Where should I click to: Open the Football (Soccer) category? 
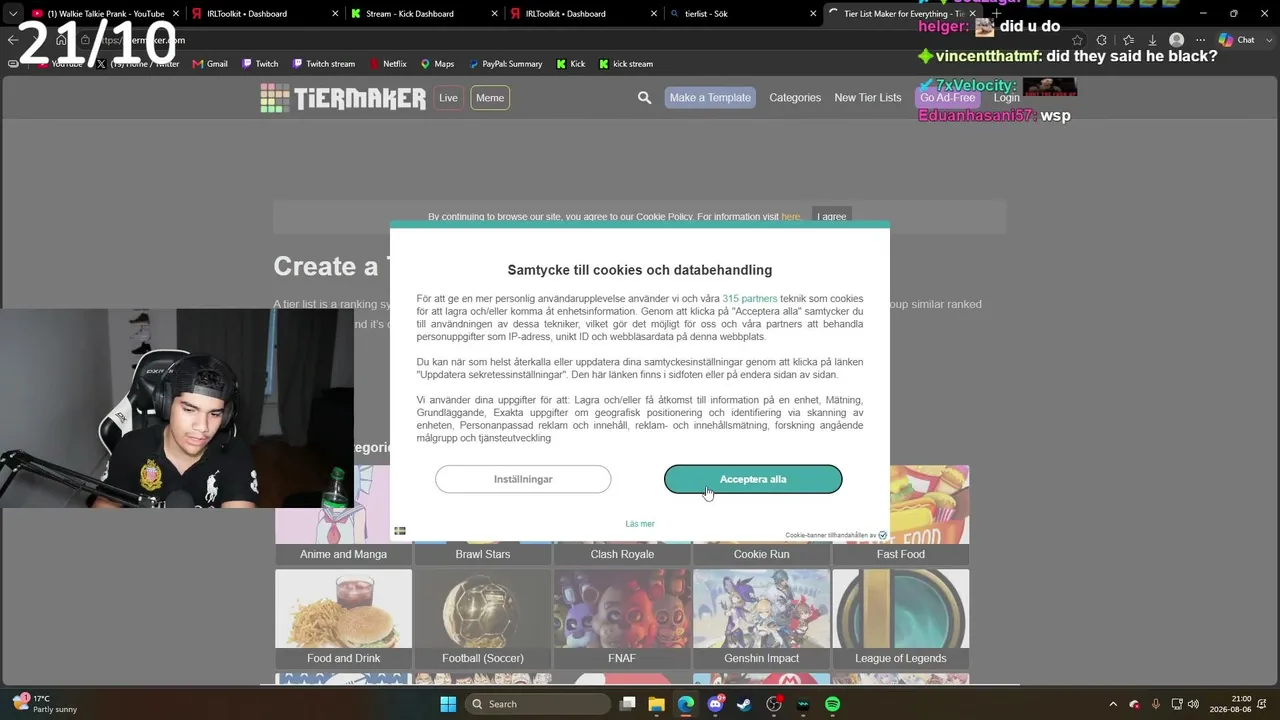pyautogui.click(x=483, y=618)
